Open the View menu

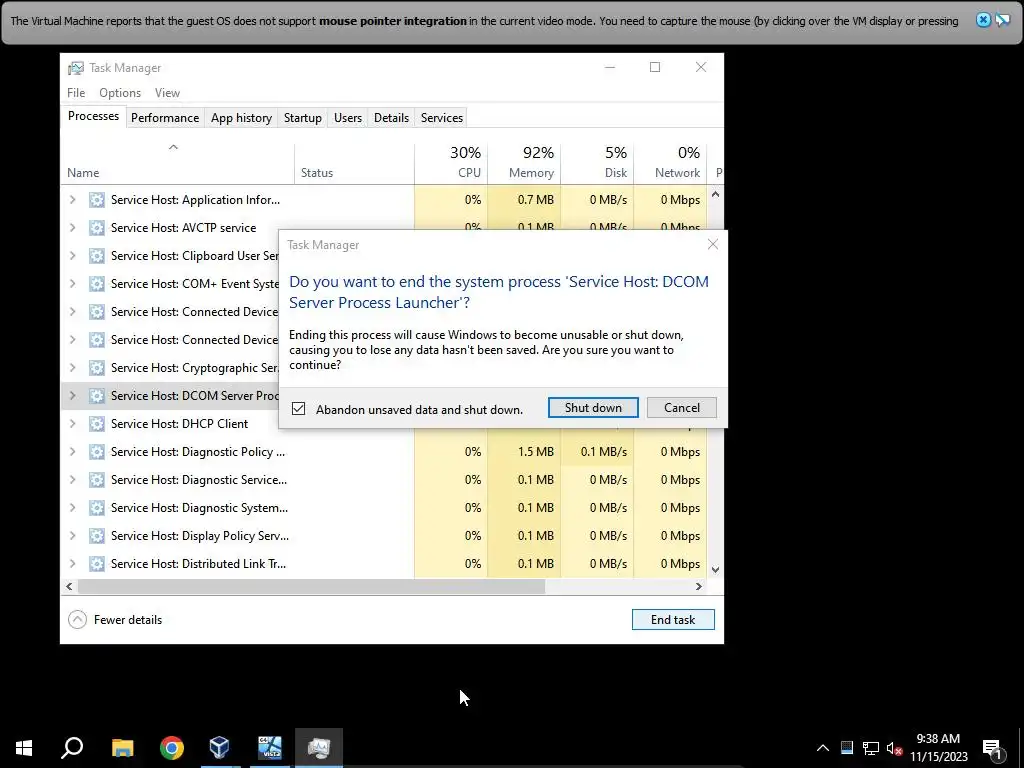[x=167, y=93]
